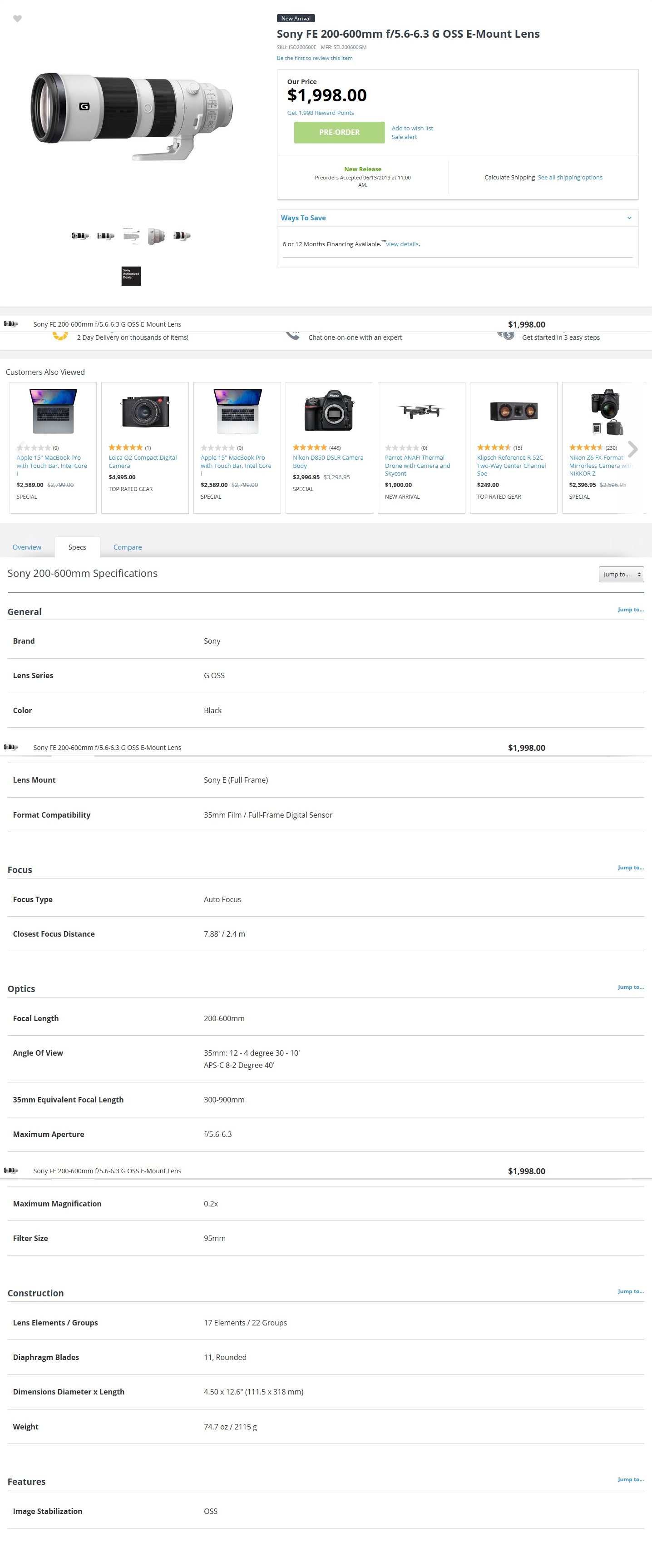Click Get started in 3 easy steps

click(561, 337)
